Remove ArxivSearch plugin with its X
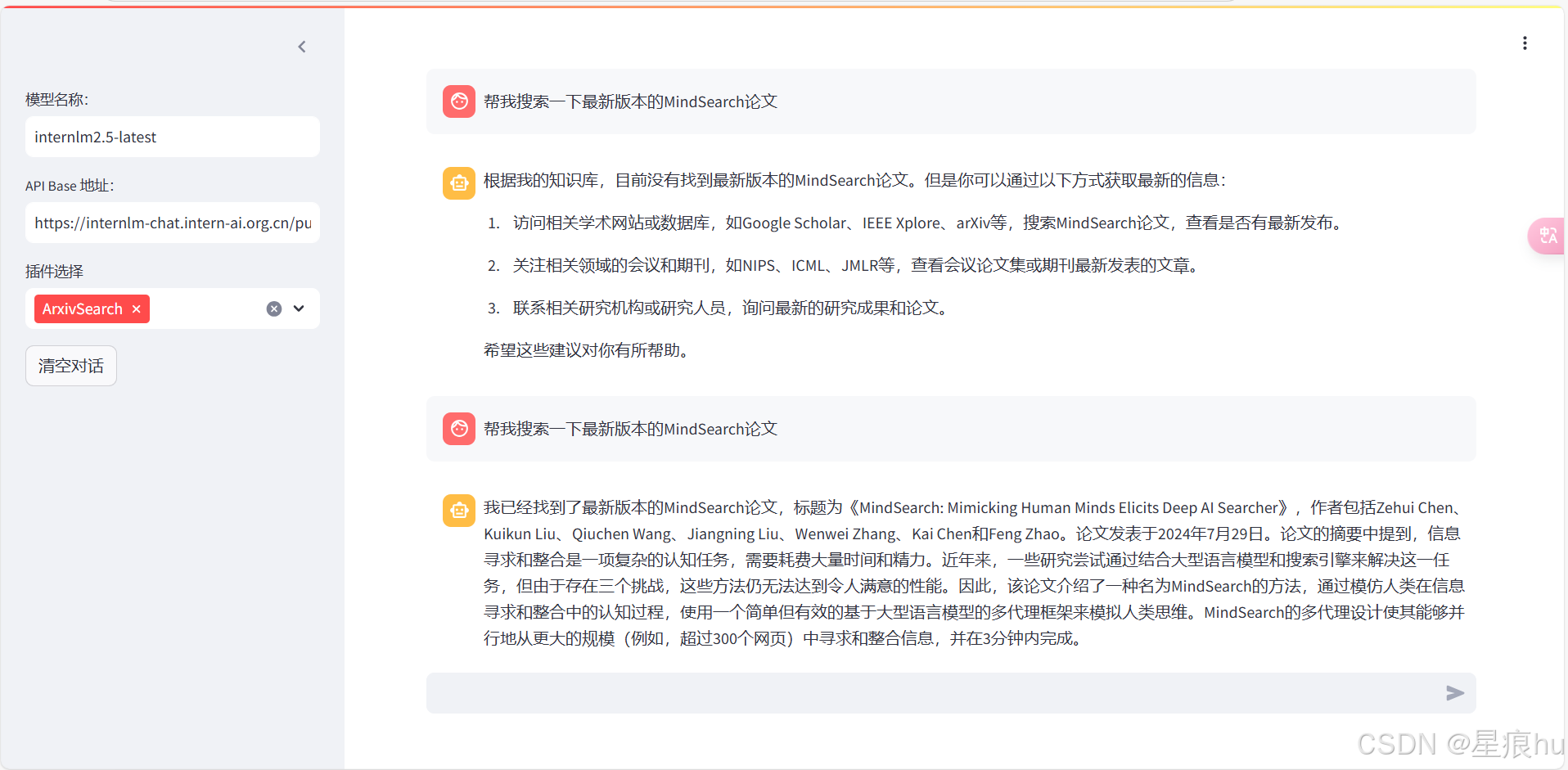Image resolution: width=1568 pixels, height=770 pixels. coord(136,308)
